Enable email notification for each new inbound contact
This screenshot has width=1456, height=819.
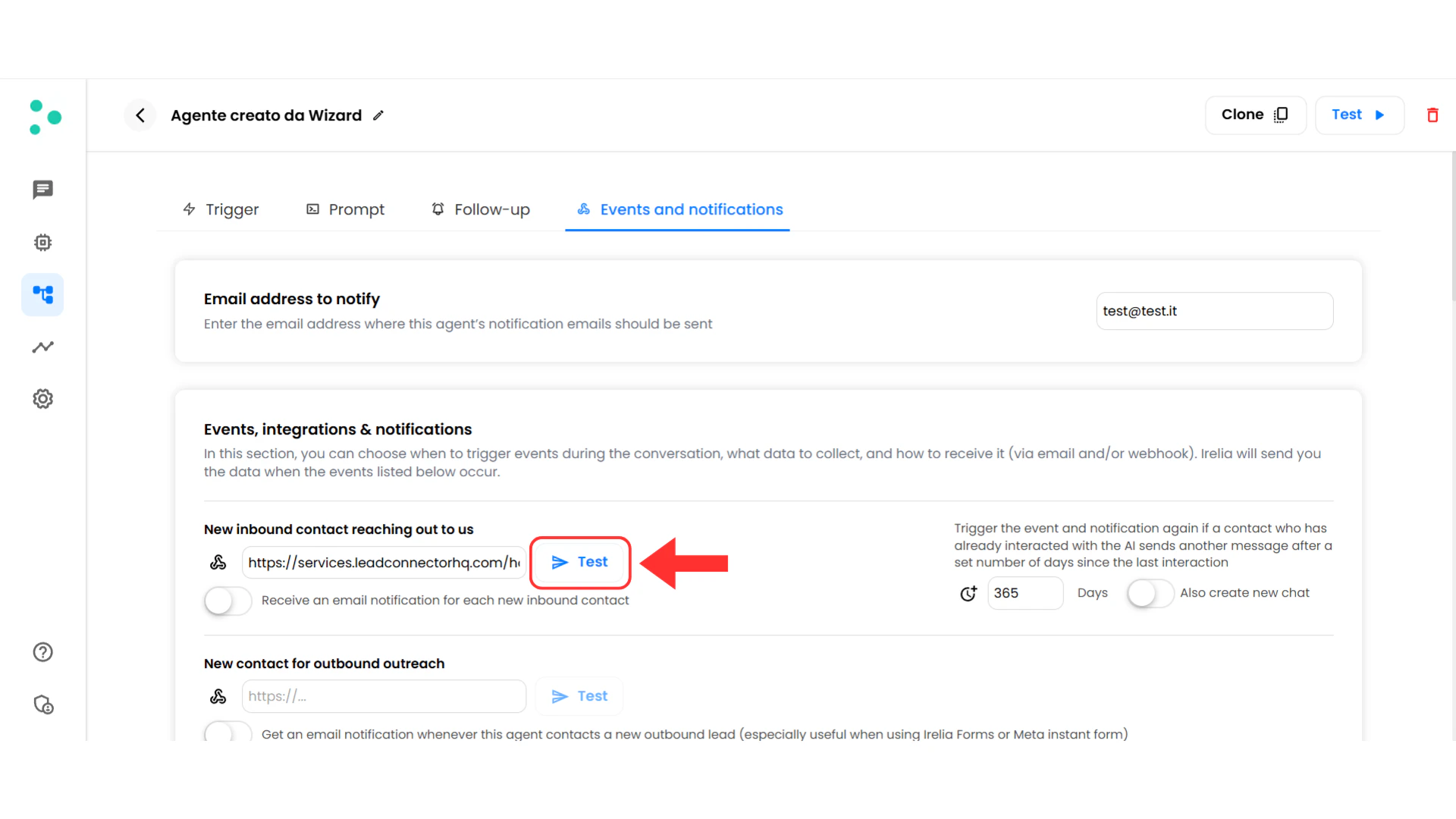point(227,601)
